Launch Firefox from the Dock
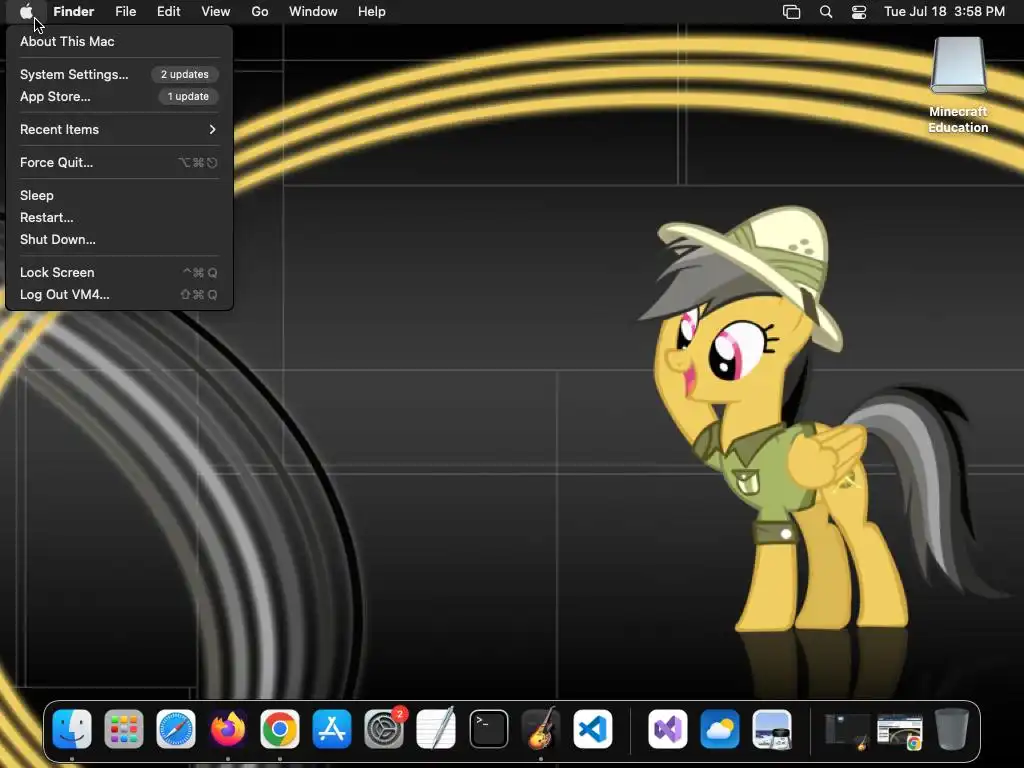Image resolution: width=1024 pixels, height=768 pixels. [228, 729]
